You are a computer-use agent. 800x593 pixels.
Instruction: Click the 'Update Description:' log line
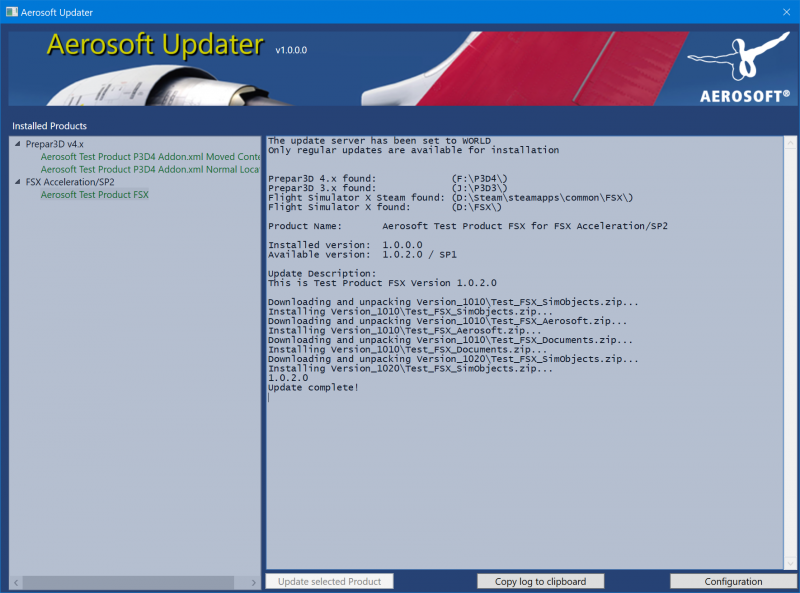tap(322, 274)
